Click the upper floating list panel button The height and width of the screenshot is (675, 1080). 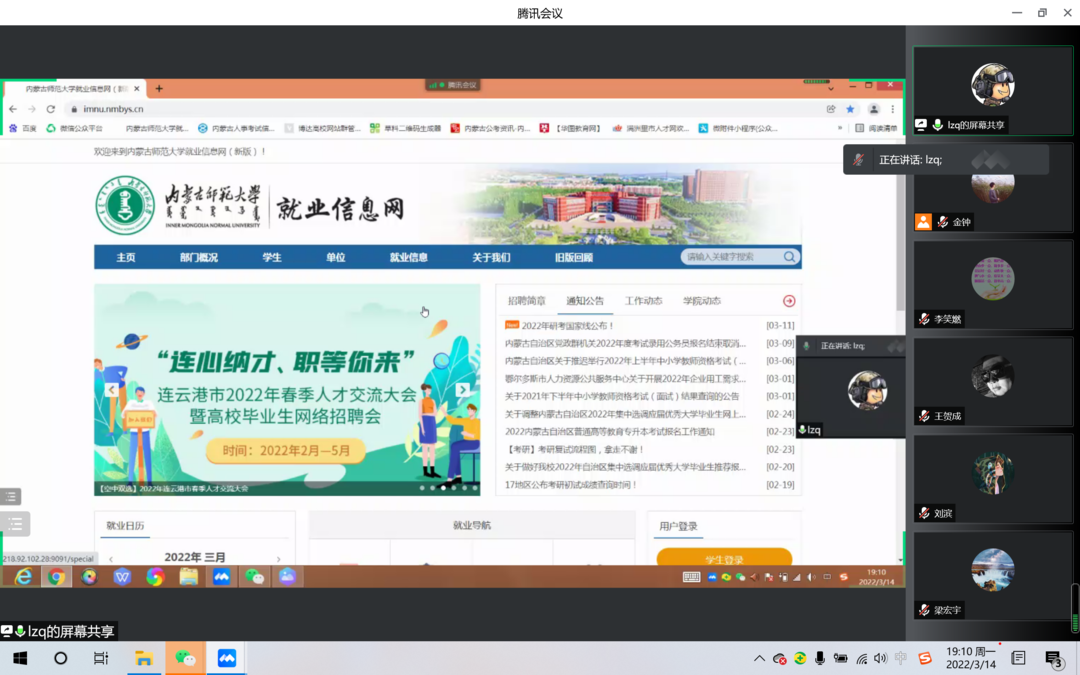point(11,497)
